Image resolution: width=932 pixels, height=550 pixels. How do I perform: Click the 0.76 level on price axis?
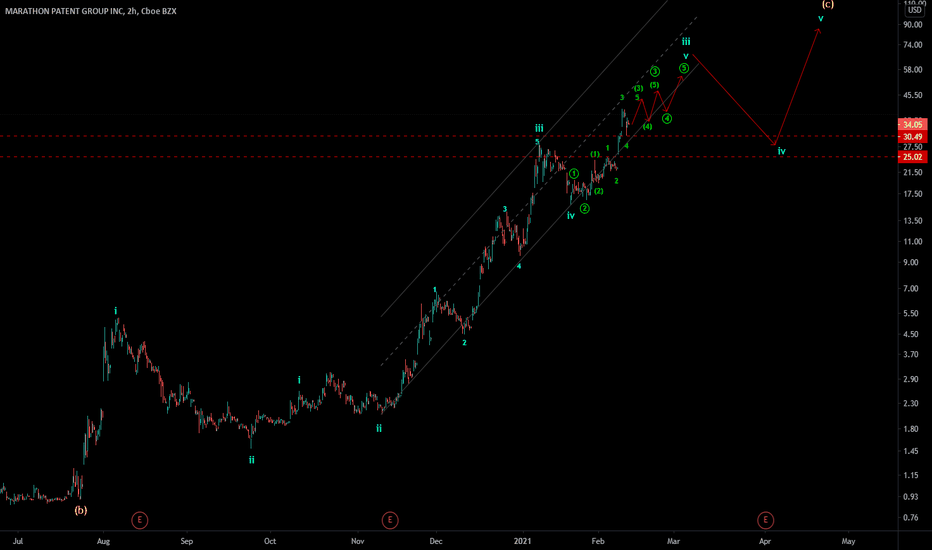(x=911, y=517)
